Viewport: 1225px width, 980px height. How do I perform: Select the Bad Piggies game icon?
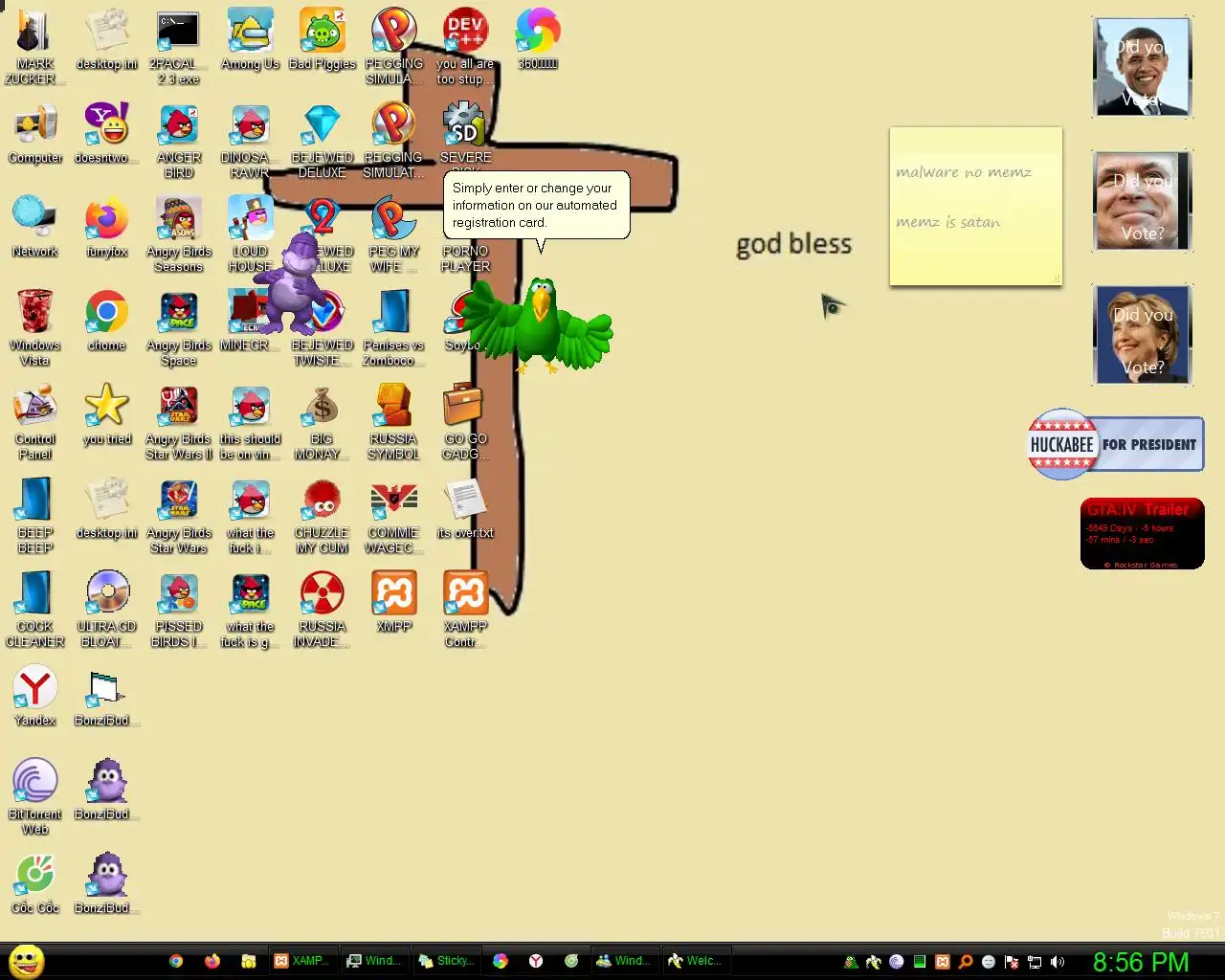click(x=323, y=38)
